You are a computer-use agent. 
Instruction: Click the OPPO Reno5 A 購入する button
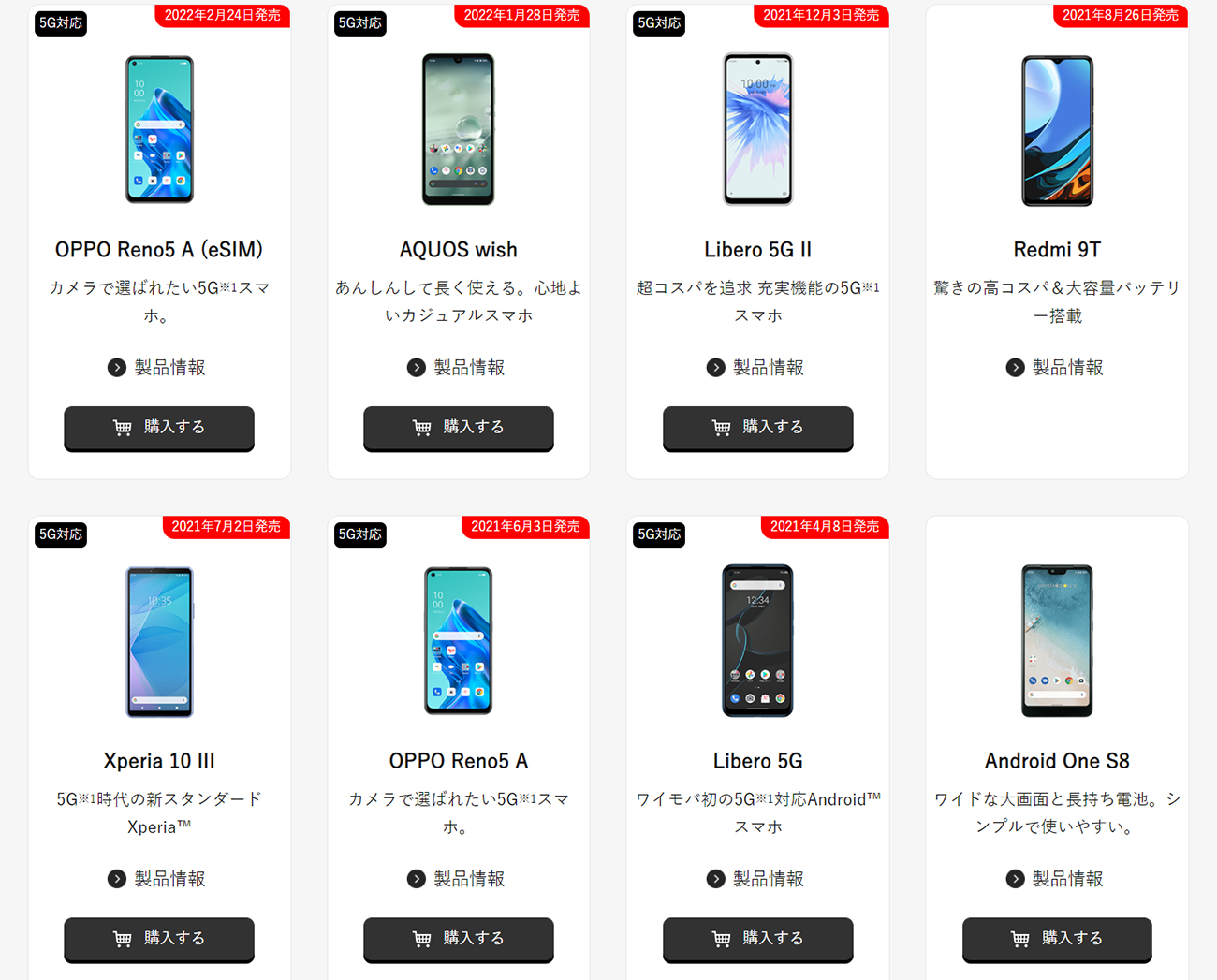(459, 939)
